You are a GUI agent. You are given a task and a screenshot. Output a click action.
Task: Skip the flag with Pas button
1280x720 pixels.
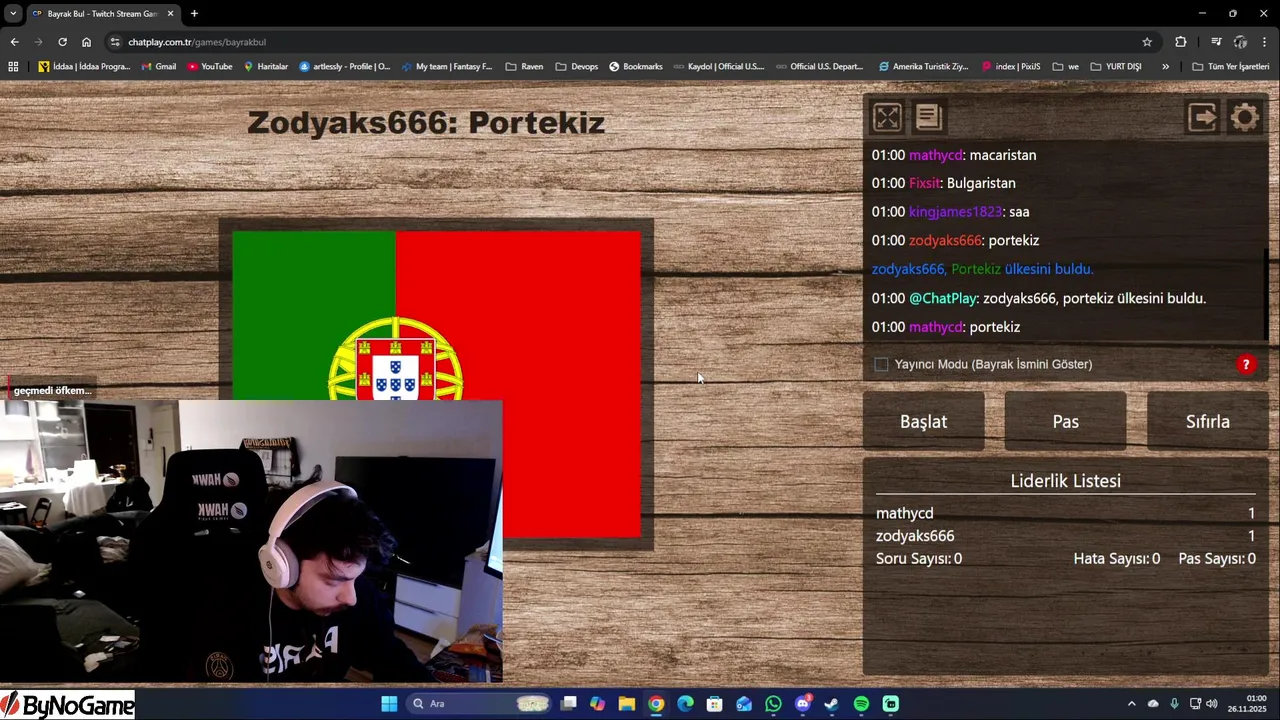pyautogui.click(x=1065, y=421)
